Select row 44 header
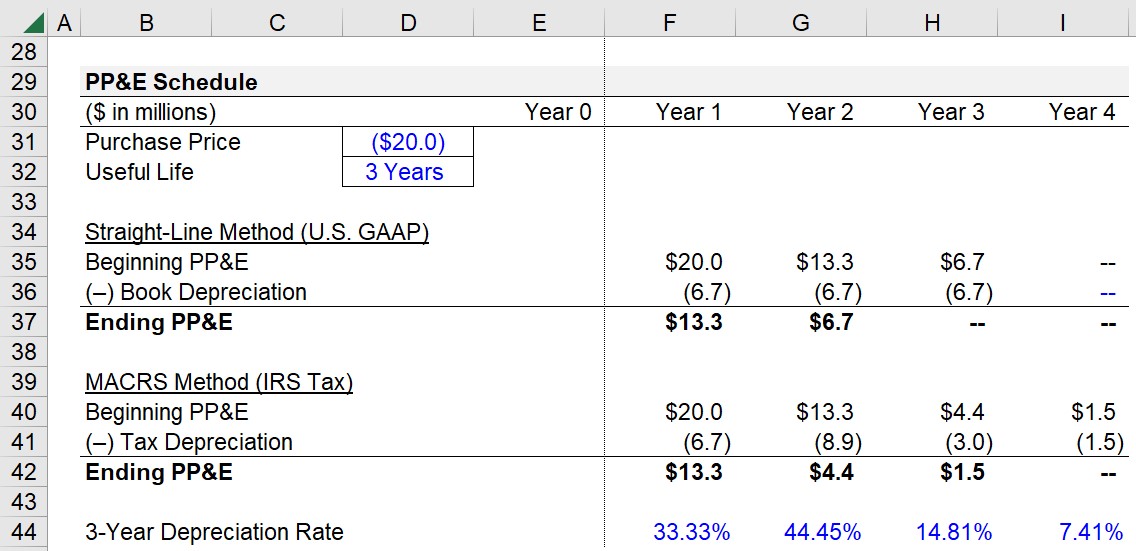 [24, 532]
